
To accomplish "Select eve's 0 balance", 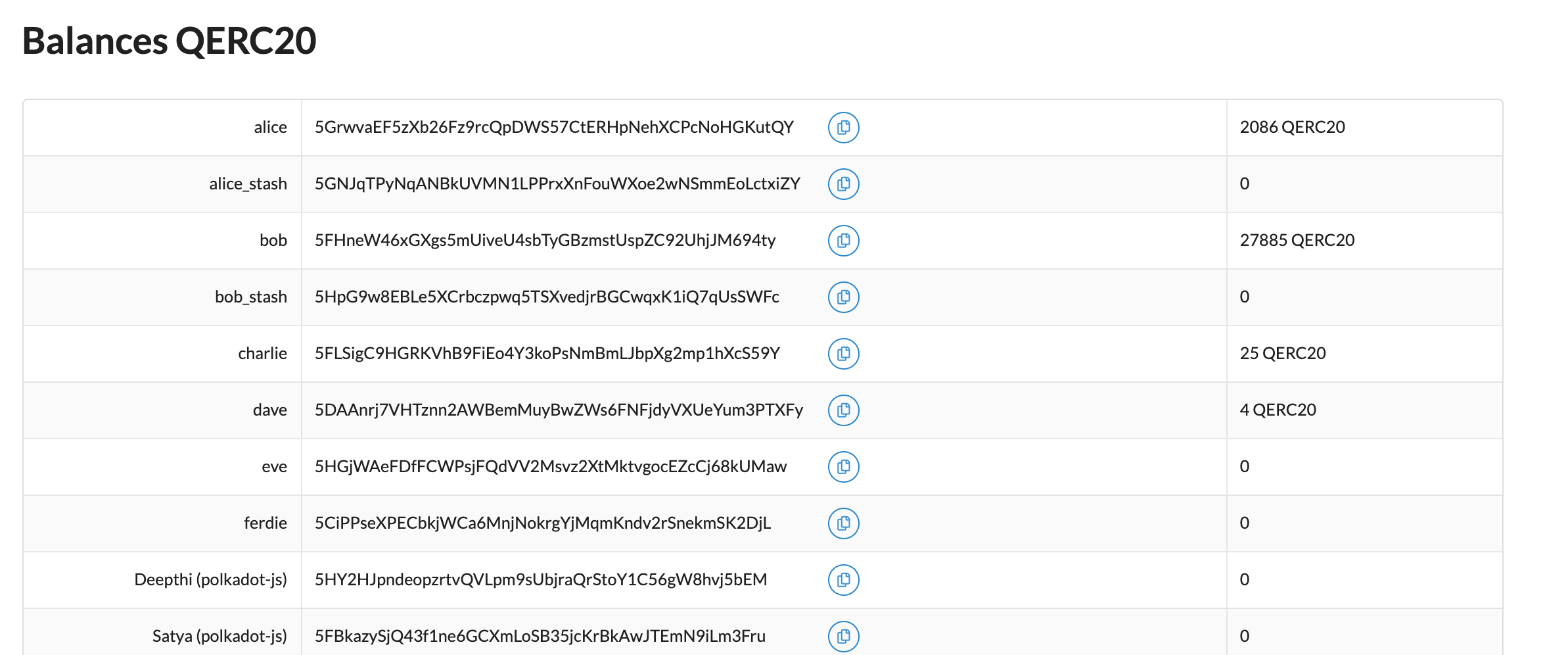I will coord(1245,466).
